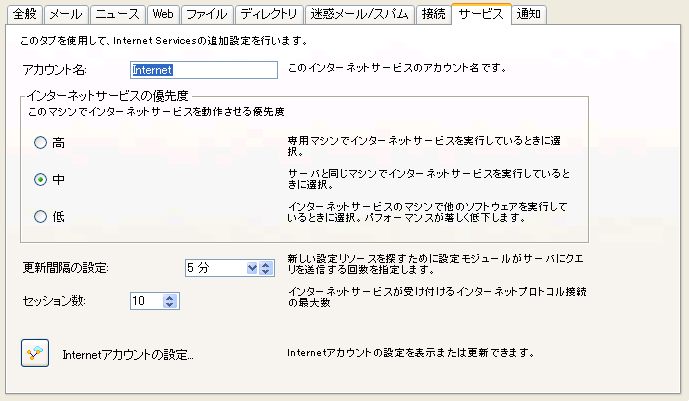Switch to the 接続 tab

(434, 14)
